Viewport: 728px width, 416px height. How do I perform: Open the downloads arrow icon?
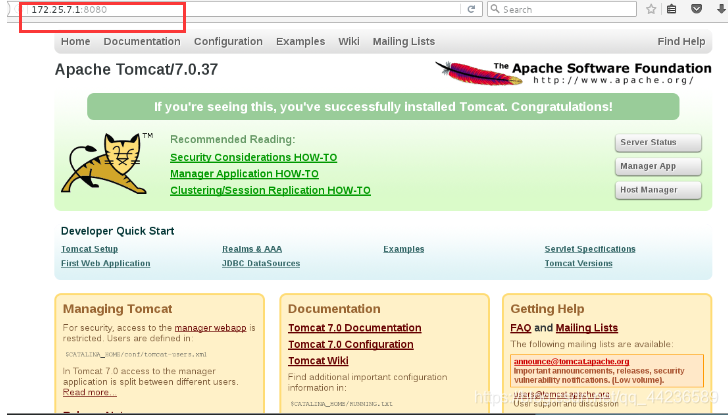pos(721,9)
